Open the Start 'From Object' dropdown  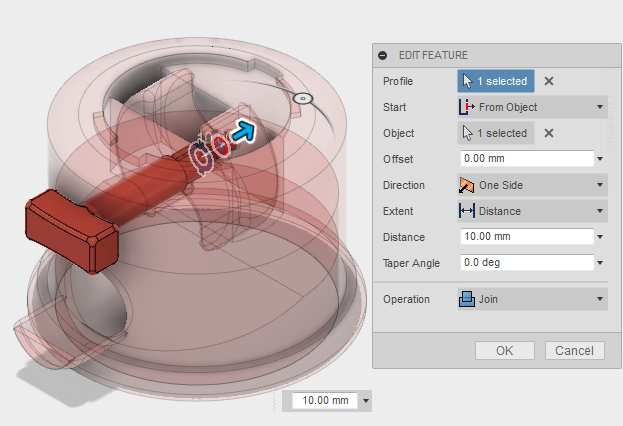tap(532, 107)
